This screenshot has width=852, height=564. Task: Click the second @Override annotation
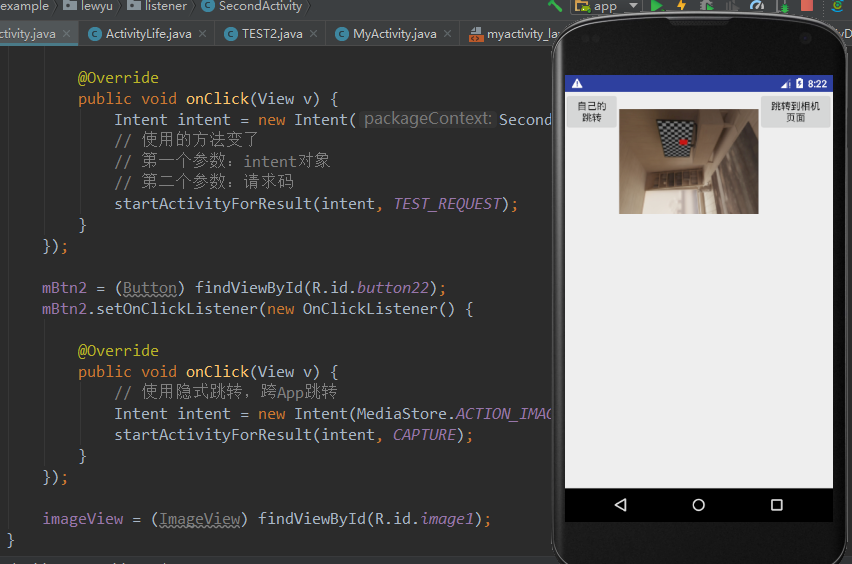click(118, 350)
